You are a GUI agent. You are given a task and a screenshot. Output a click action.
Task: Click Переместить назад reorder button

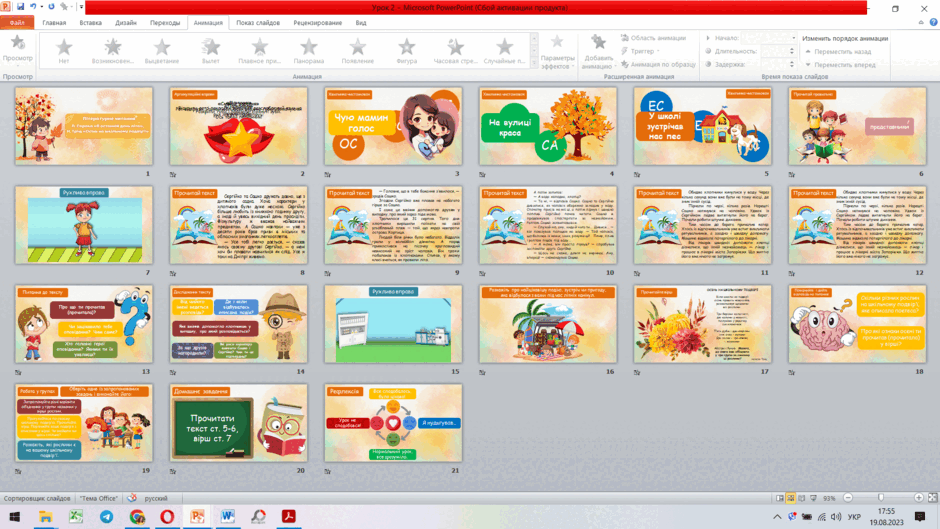click(838, 52)
